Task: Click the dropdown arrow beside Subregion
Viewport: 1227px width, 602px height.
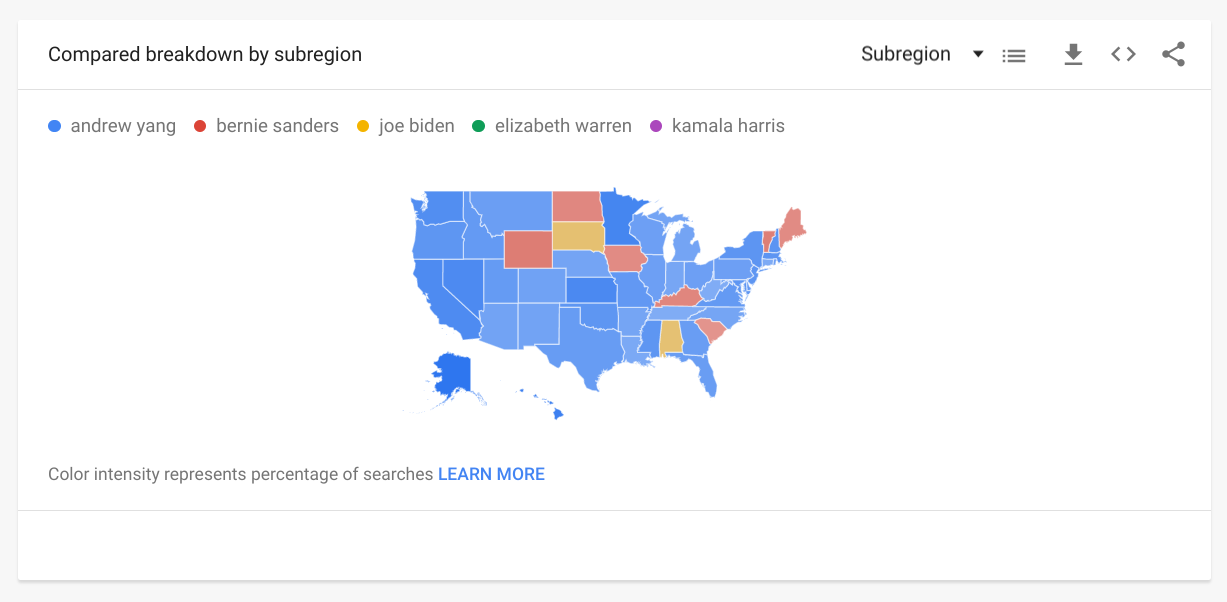Action: pyautogui.click(x=978, y=54)
